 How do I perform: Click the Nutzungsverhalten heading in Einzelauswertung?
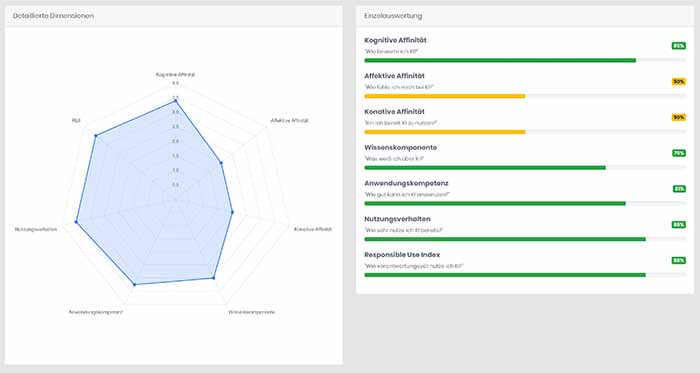pos(397,219)
